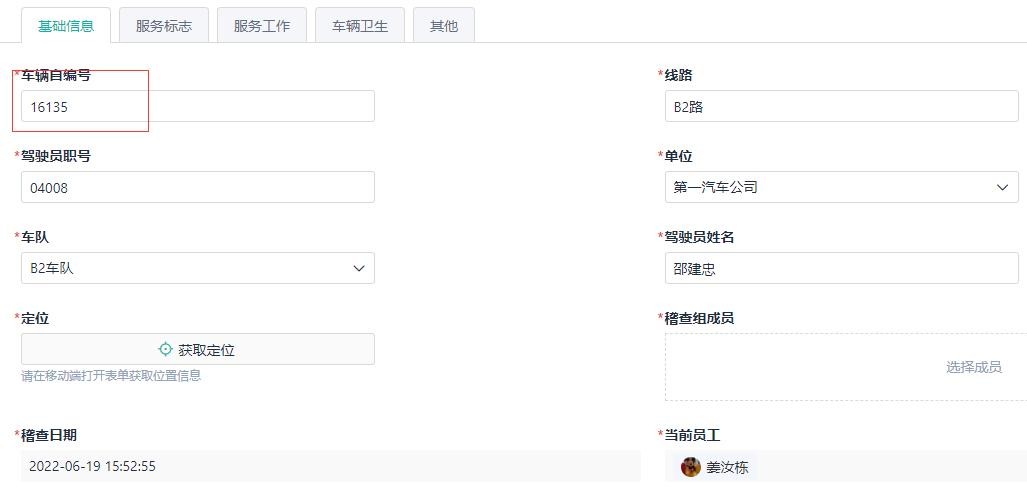Show the 其他 tab
The image size is (1027, 492).
[443, 26]
